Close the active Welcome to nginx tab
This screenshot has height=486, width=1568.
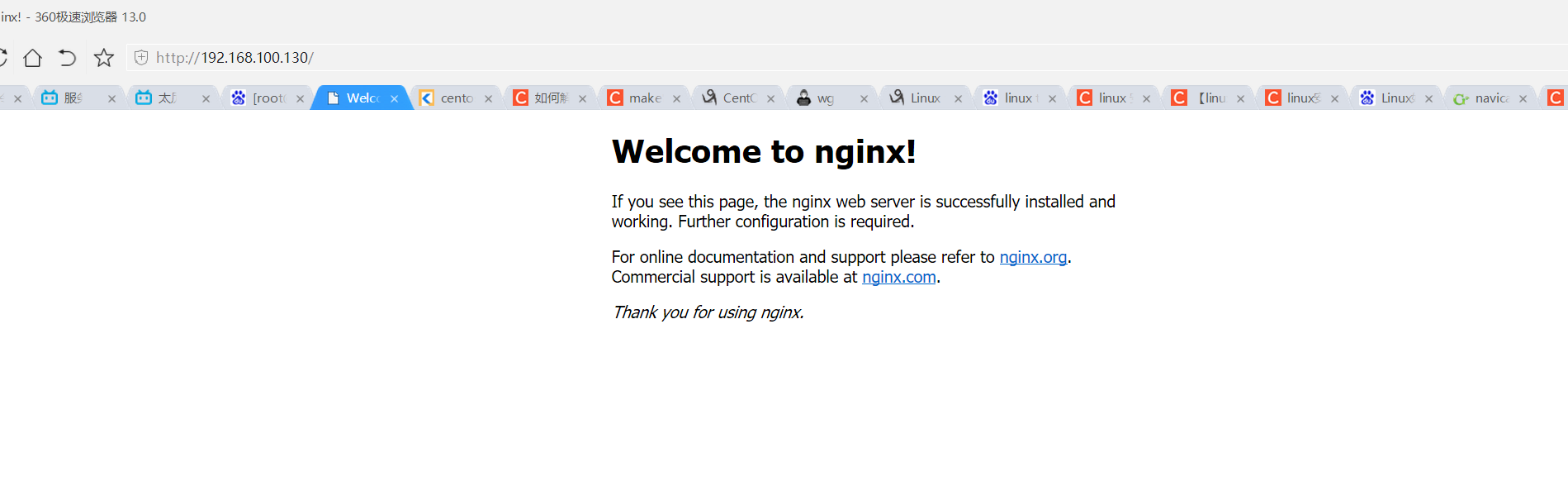(394, 98)
